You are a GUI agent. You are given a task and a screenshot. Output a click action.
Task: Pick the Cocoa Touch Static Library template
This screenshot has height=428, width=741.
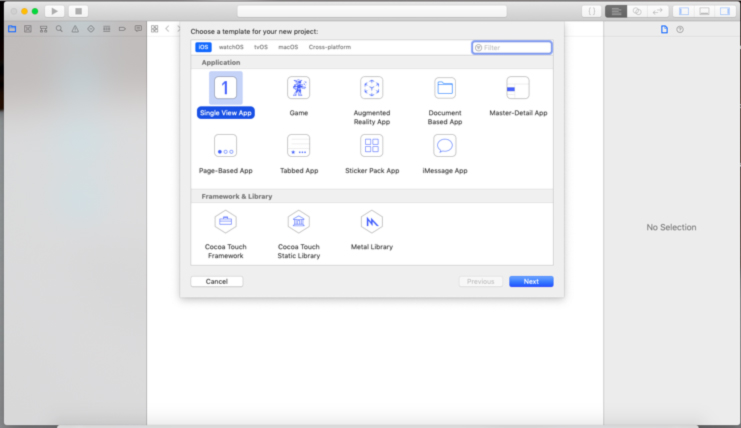click(x=298, y=222)
